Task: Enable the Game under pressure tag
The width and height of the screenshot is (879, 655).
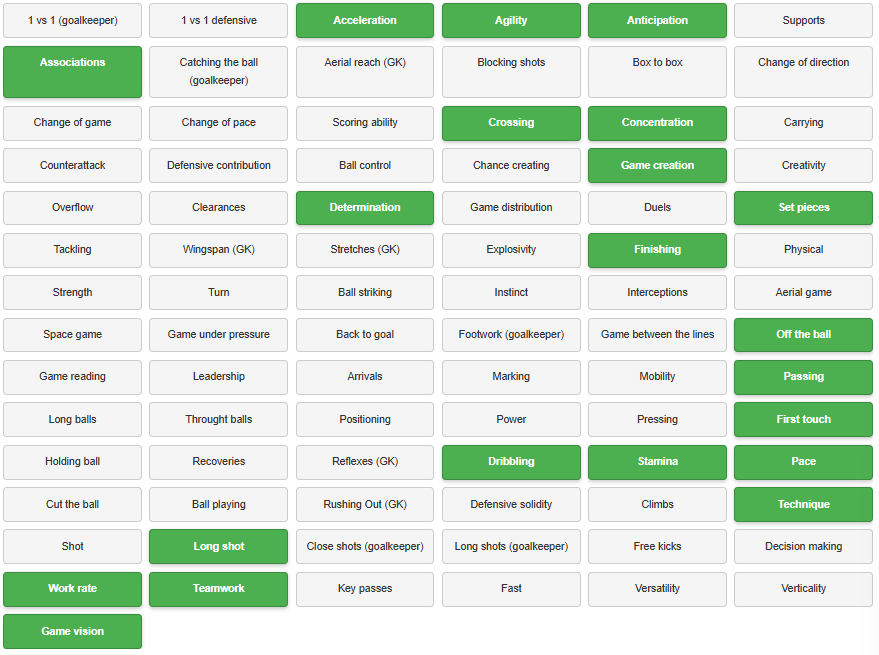Action: coord(218,335)
